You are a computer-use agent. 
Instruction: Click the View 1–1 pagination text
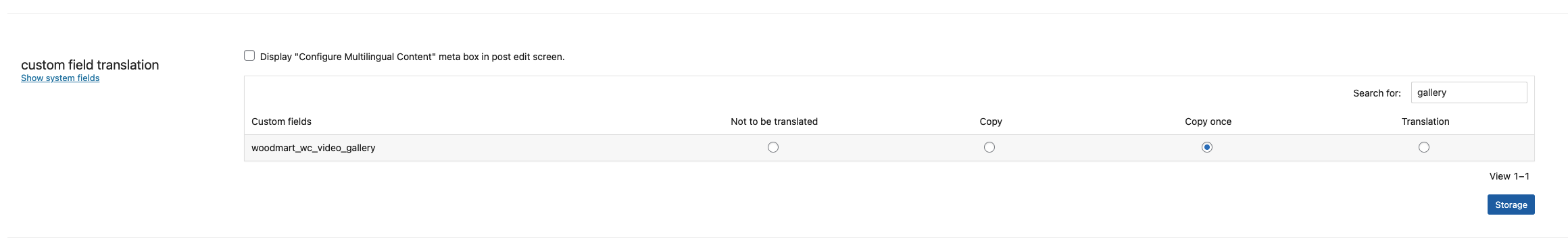coord(1509,176)
